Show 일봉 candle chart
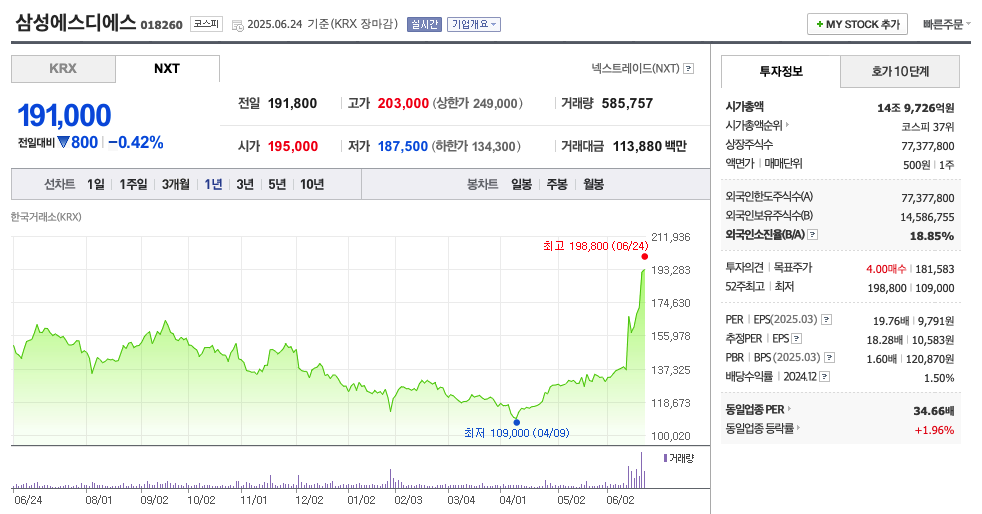Image resolution: width=982 pixels, height=514 pixels. point(521,184)
